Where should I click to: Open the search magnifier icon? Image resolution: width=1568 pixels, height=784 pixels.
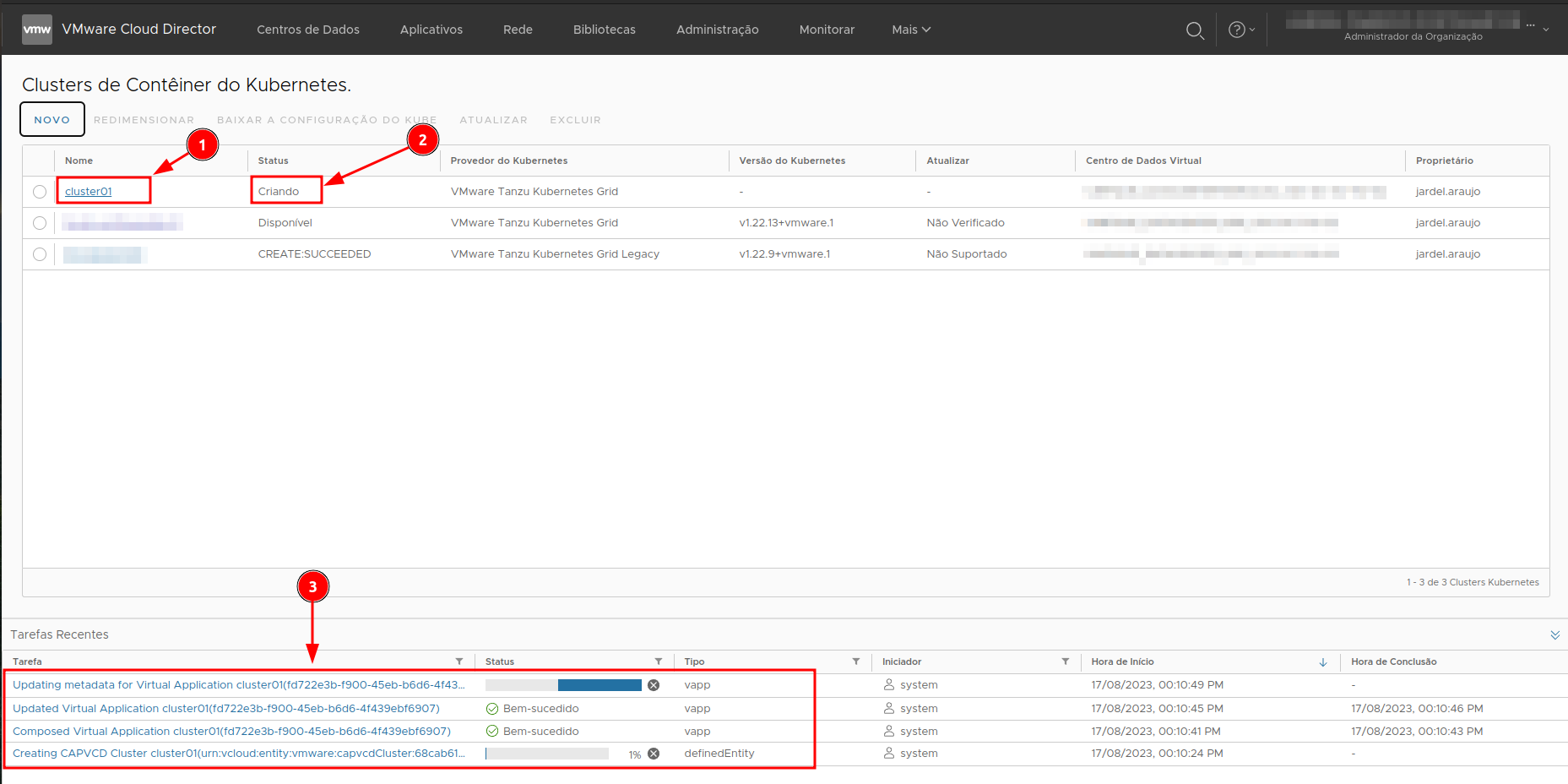(1195, 30)
